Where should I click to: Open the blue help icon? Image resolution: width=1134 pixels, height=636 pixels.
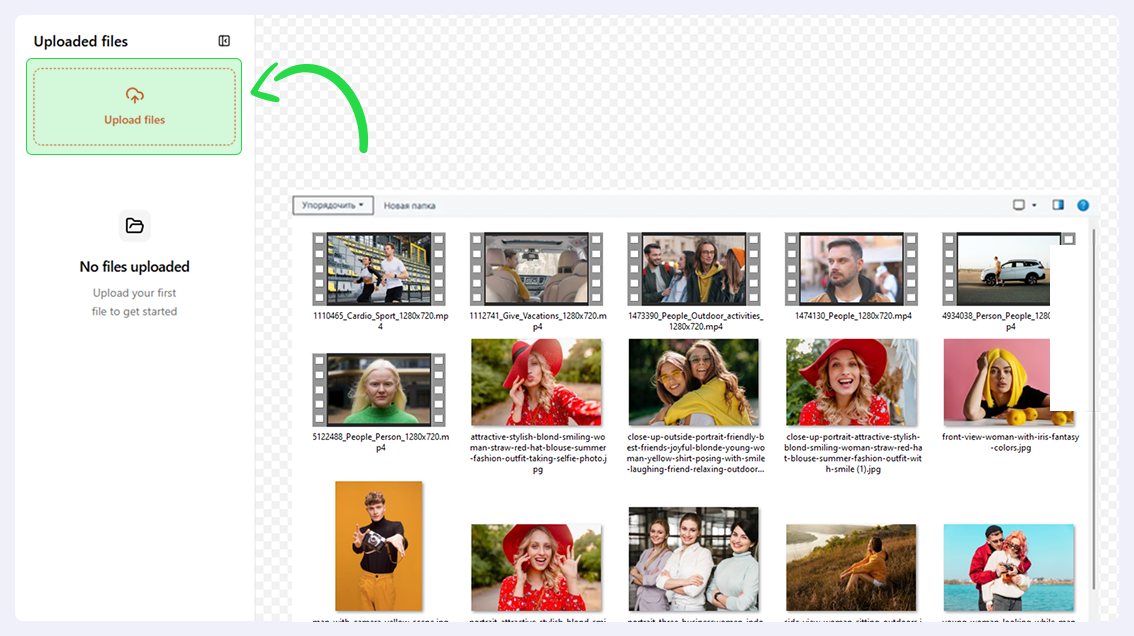tap(1083, 205)
